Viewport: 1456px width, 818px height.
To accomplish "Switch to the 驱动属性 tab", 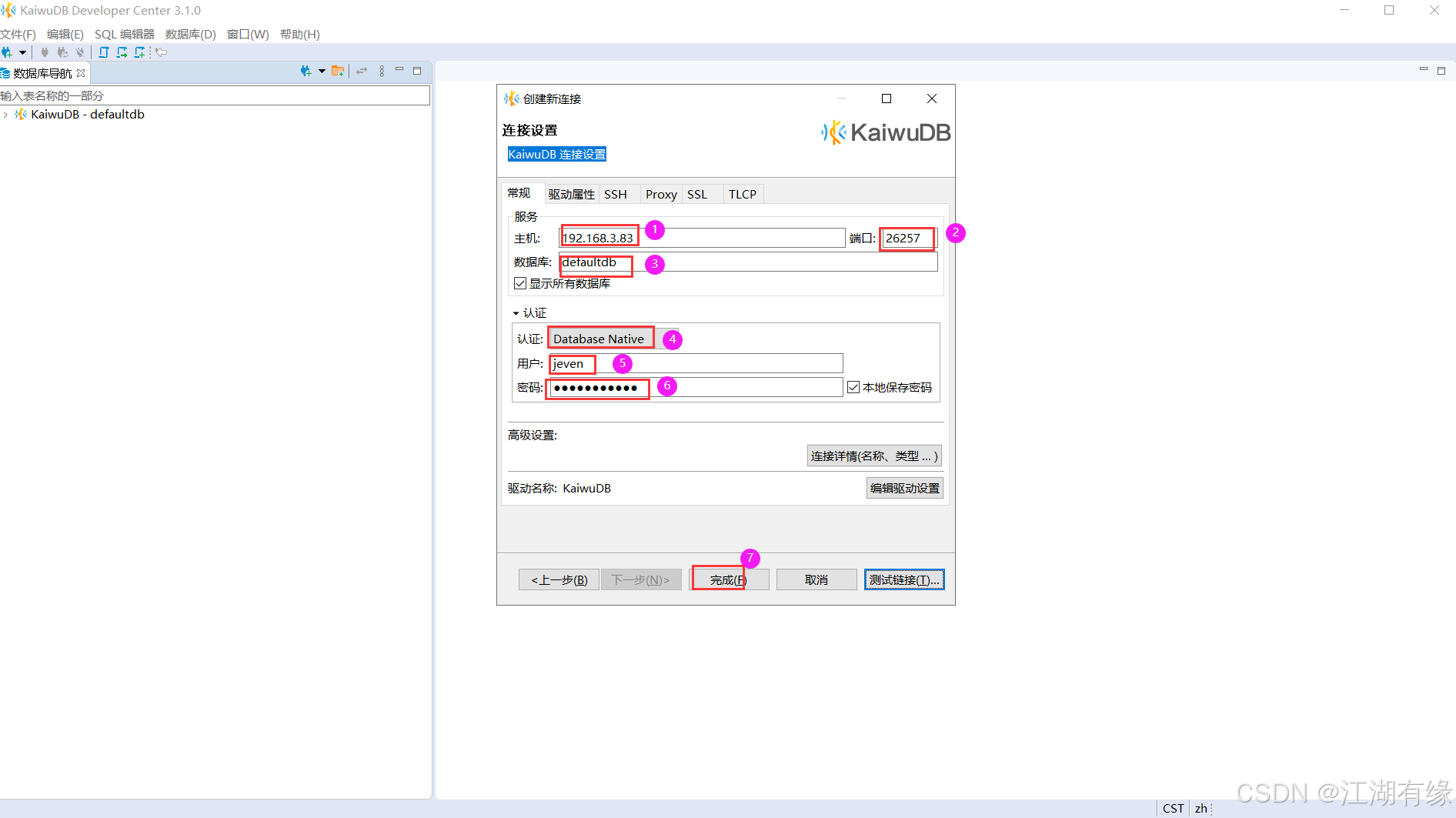I will click(572, 194).
